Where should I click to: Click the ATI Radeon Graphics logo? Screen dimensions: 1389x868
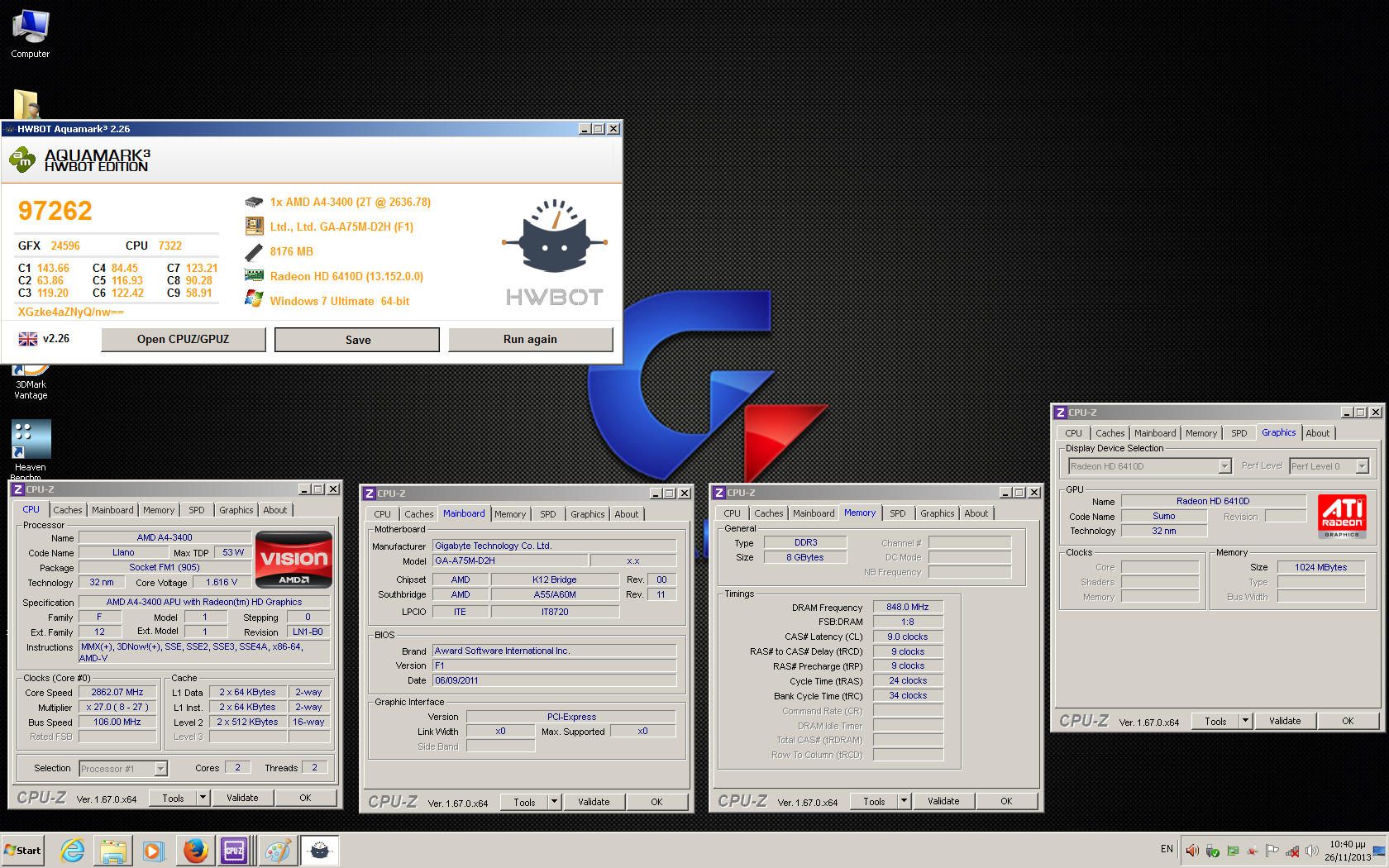(x=1342, y=517)
